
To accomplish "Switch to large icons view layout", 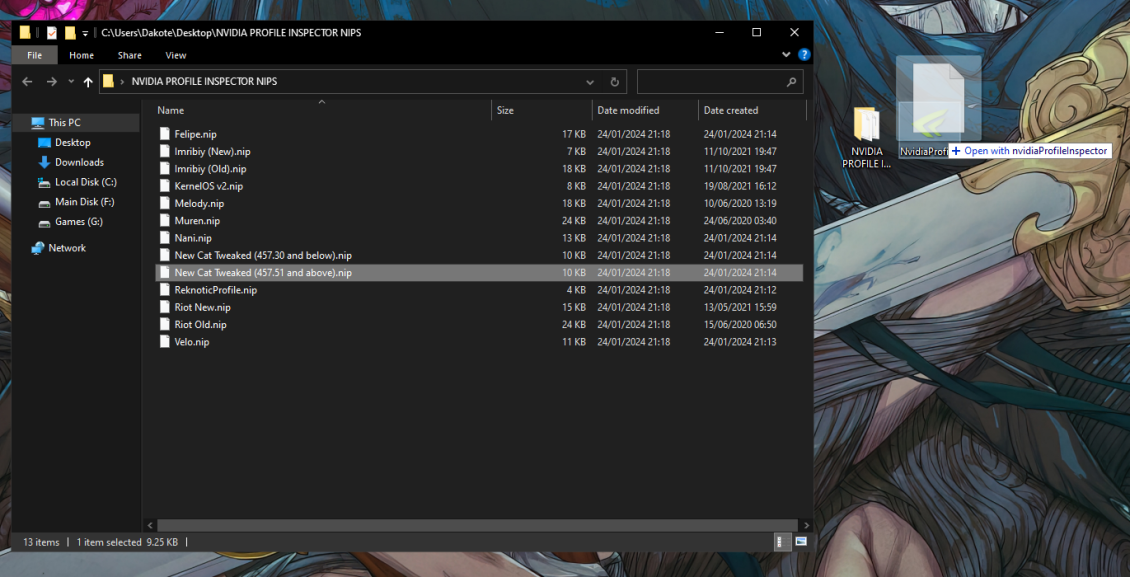I will pos(799,541).
